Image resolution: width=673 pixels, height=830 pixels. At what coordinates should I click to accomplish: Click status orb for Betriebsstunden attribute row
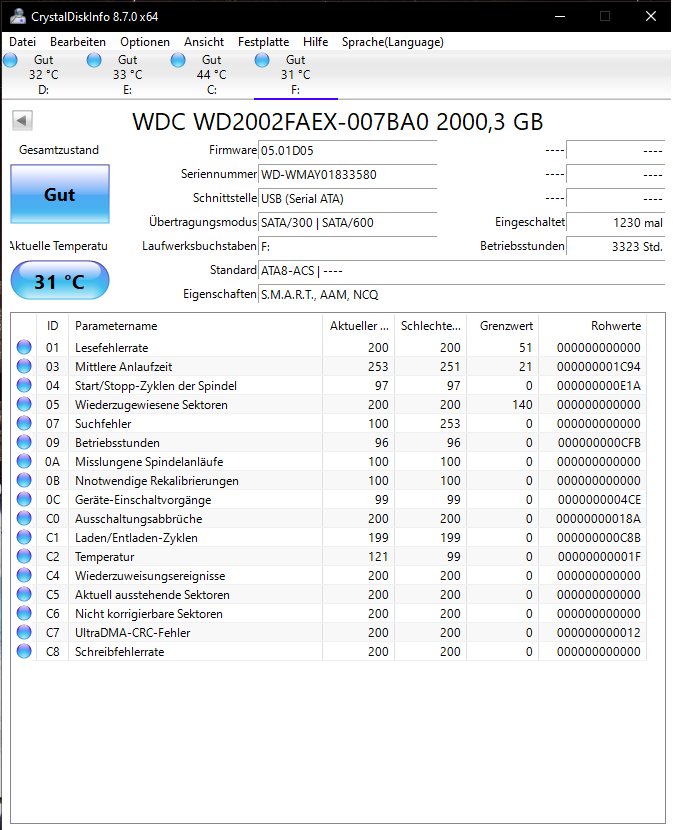tap(24, 443)
